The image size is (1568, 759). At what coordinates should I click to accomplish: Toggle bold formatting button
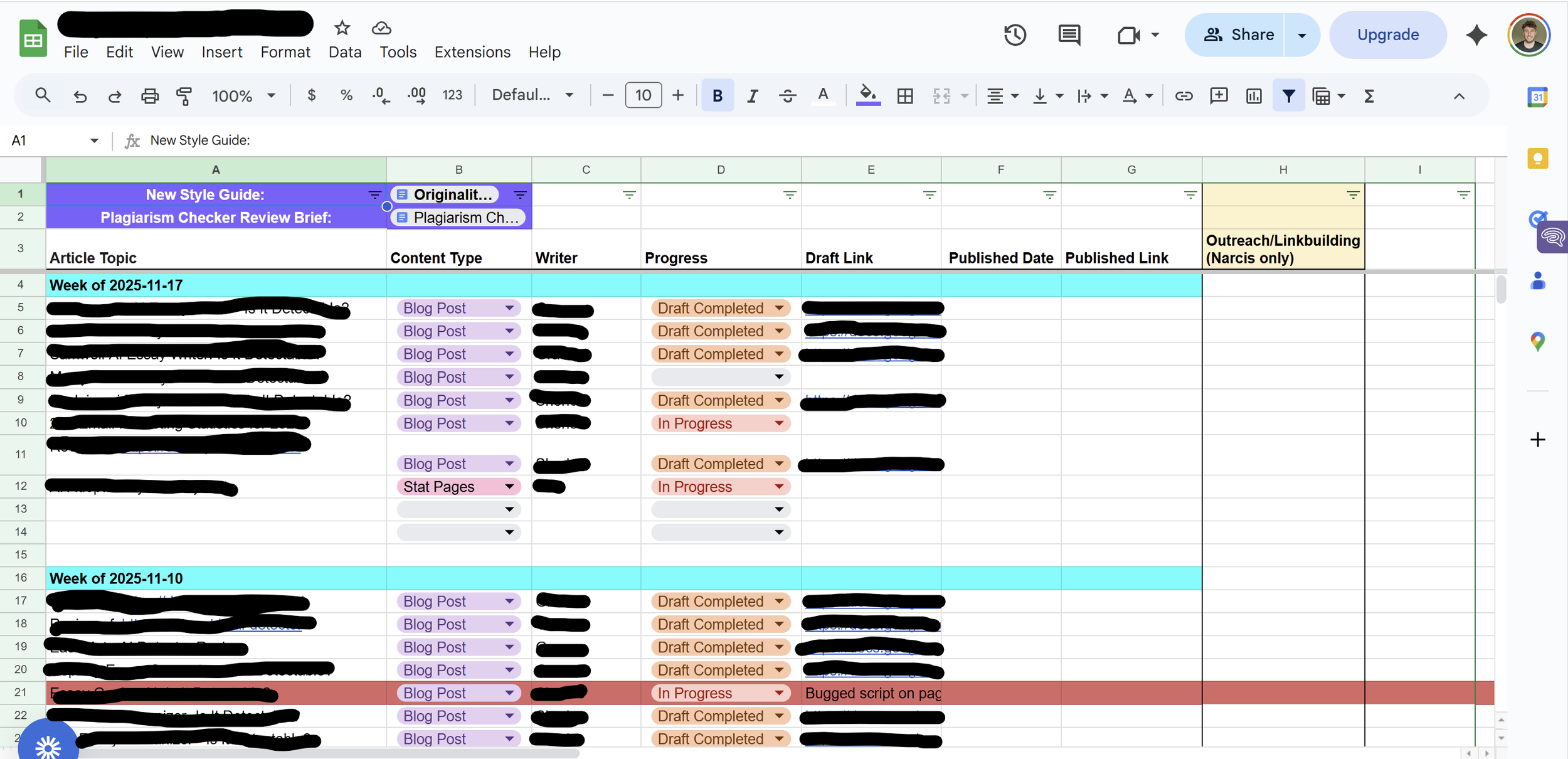tap(718, 96)
